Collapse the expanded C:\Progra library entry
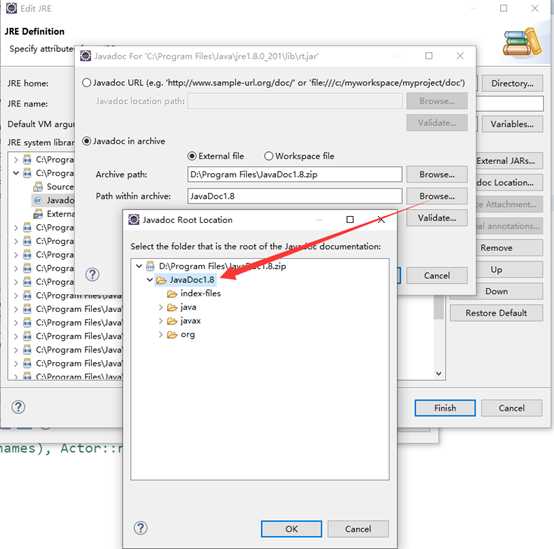The height and width of the screenshot is (549, 554). (x=16, y=173)
